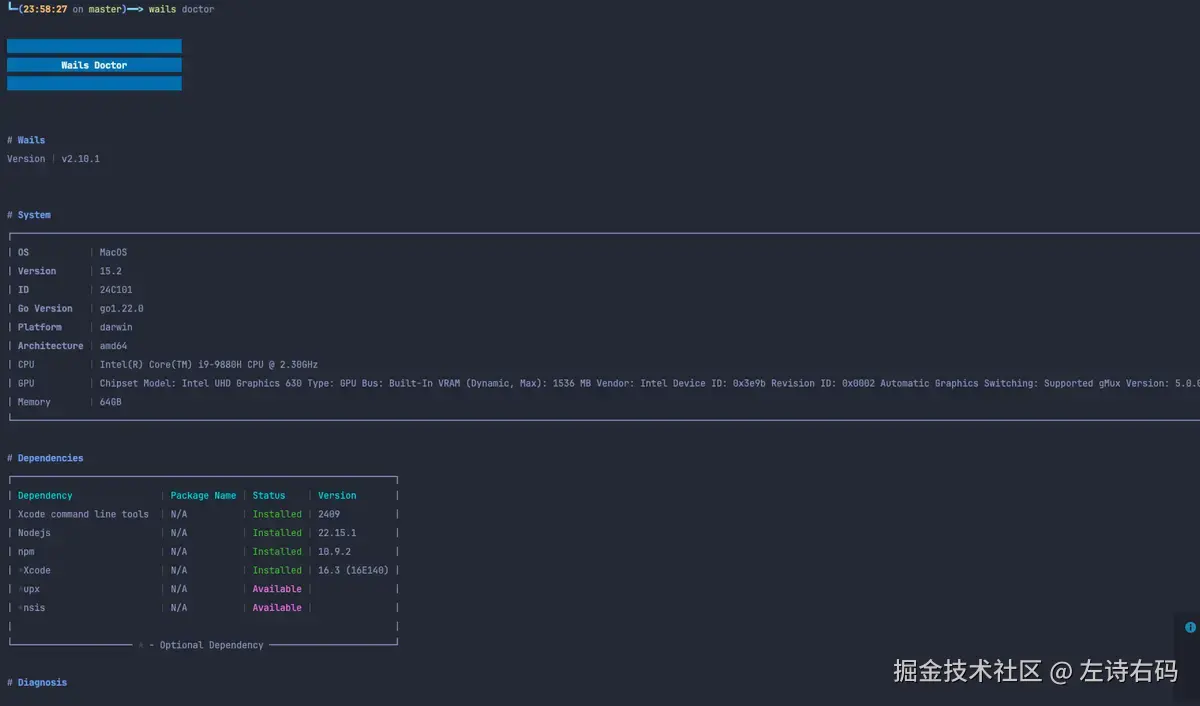Select the Xcode command line tools version 2409
Screen dimensions: 1200x706
click(x=329, y=514)
